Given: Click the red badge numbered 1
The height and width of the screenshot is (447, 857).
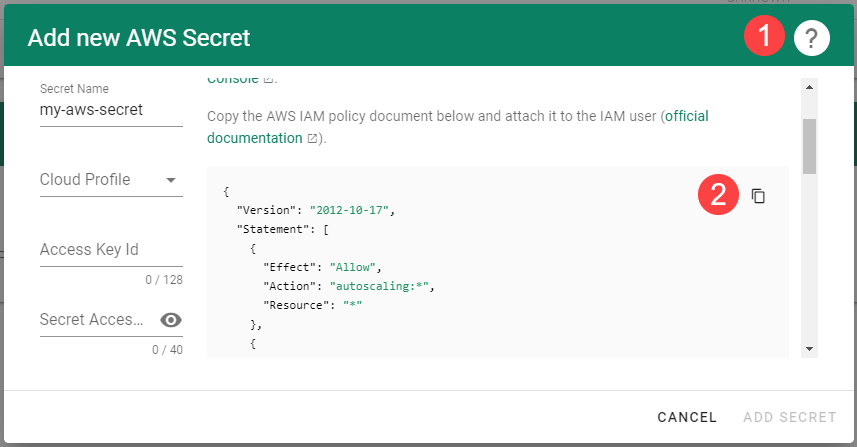Looking at the screenshot, I should (764, 38).
